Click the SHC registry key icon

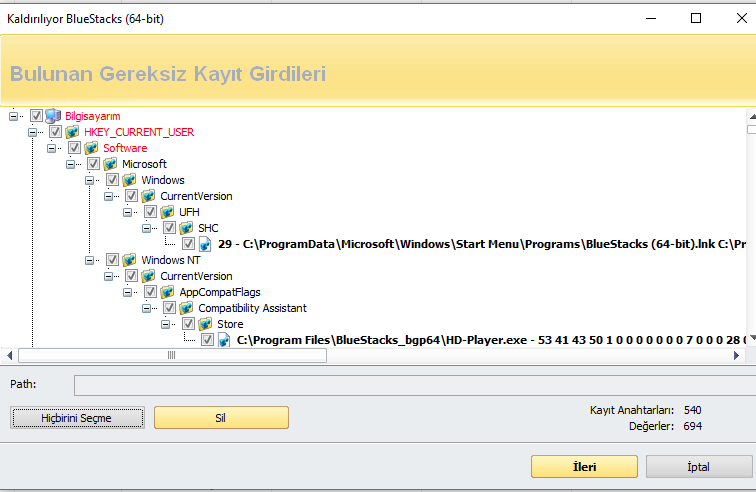186,228
